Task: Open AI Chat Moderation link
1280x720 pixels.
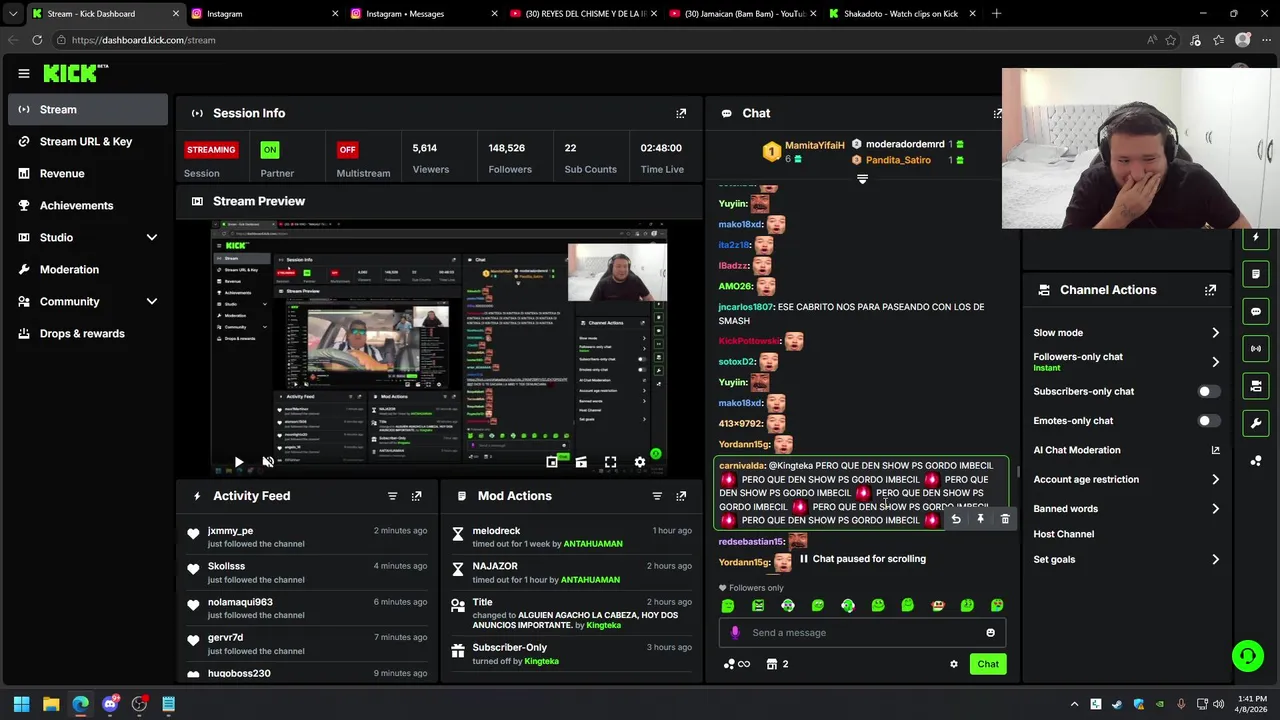Action: point(1126,450)
